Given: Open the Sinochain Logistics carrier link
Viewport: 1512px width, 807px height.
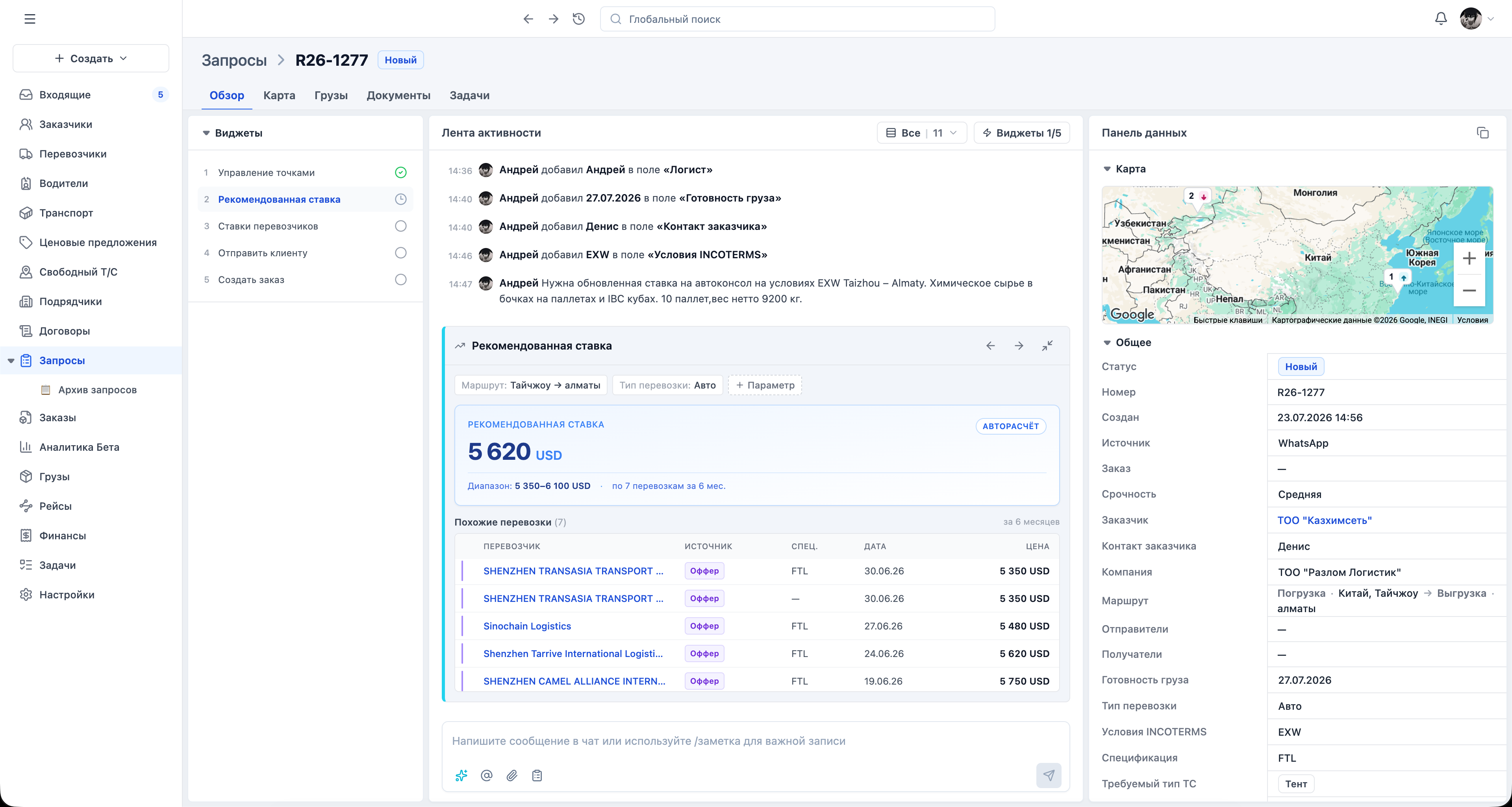Looking at the screenshot, I should 527,626.
